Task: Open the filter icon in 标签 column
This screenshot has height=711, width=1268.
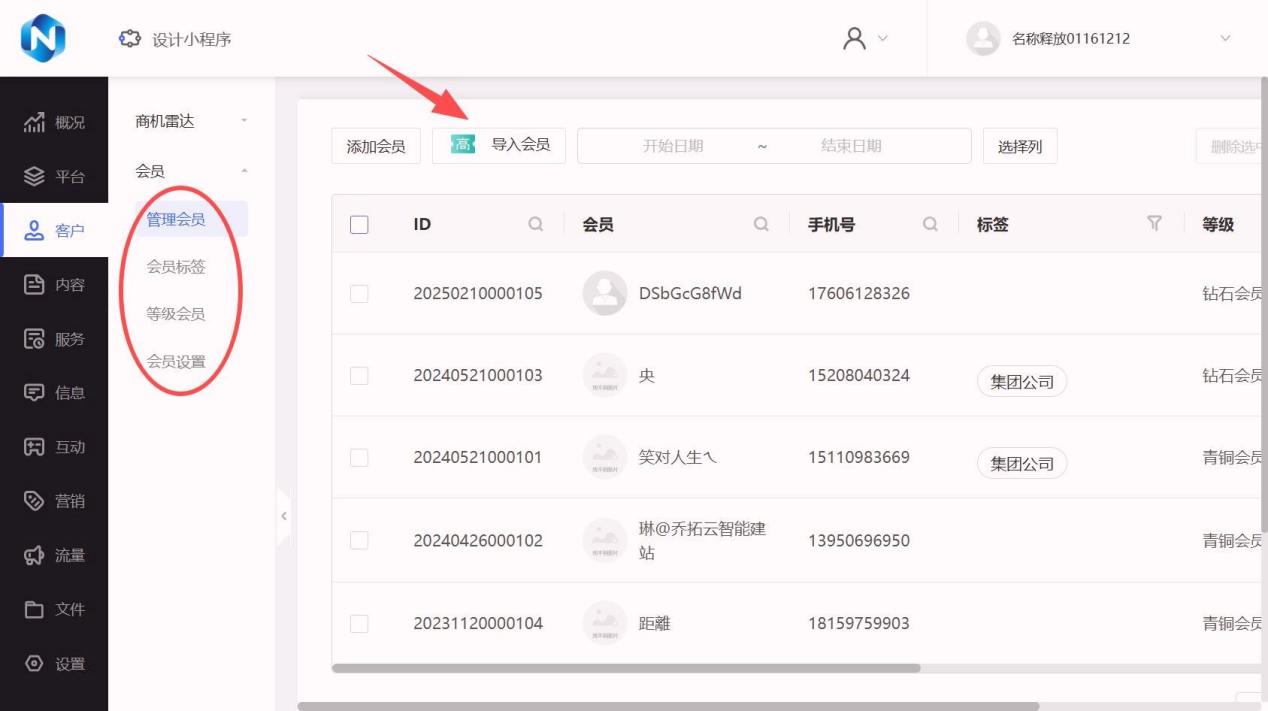Action: click(1155, 223)
